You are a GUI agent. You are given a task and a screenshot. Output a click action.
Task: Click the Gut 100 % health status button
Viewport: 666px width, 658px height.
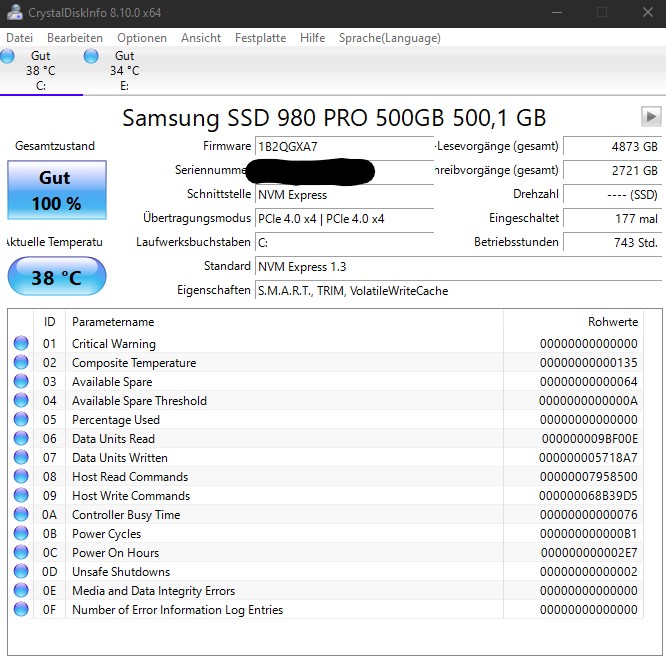point(56,190)
